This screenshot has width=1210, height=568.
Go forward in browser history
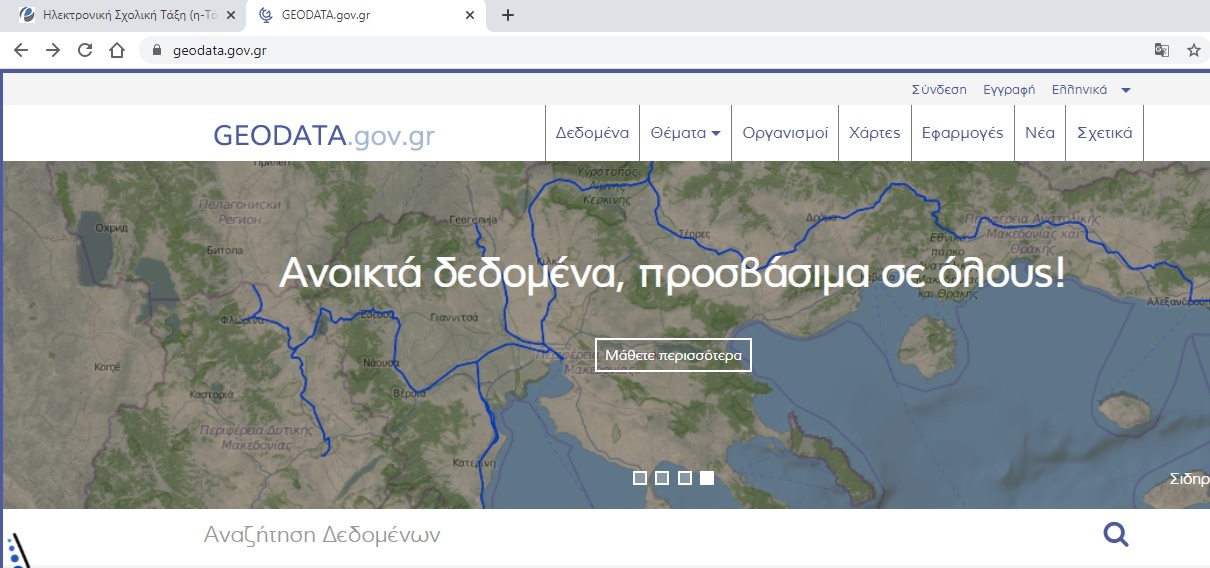pyautogui.click(x=53, y=50)
